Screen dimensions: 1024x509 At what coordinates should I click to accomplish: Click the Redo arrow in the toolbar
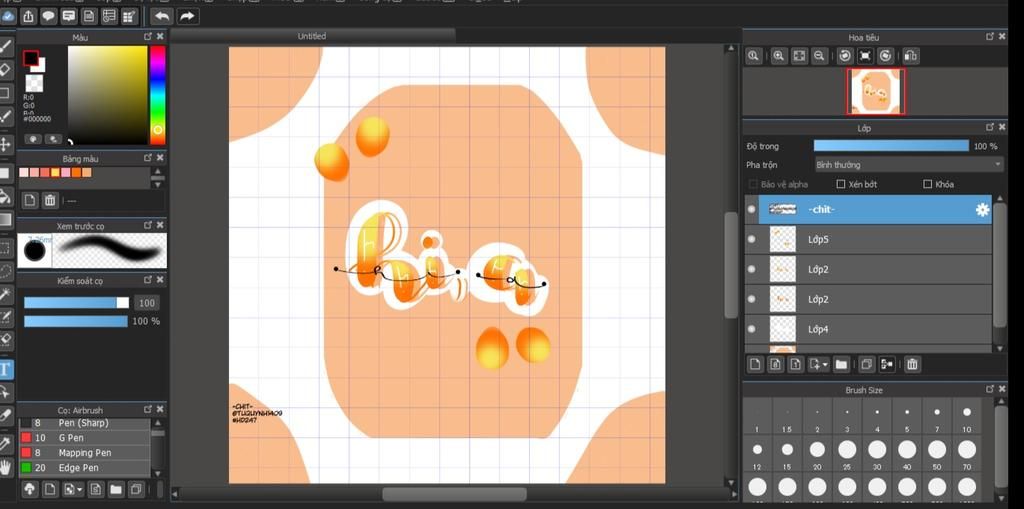187,16
